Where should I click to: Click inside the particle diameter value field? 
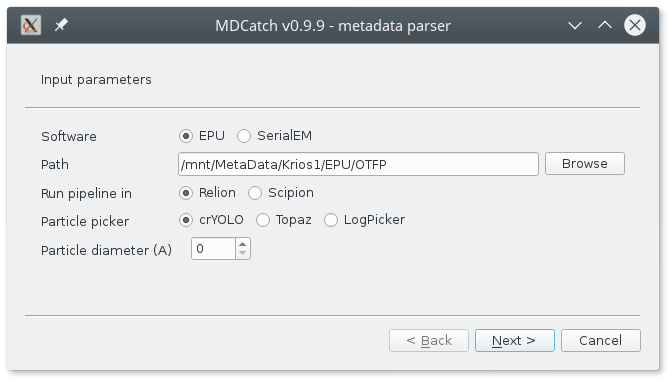(213, 249)
